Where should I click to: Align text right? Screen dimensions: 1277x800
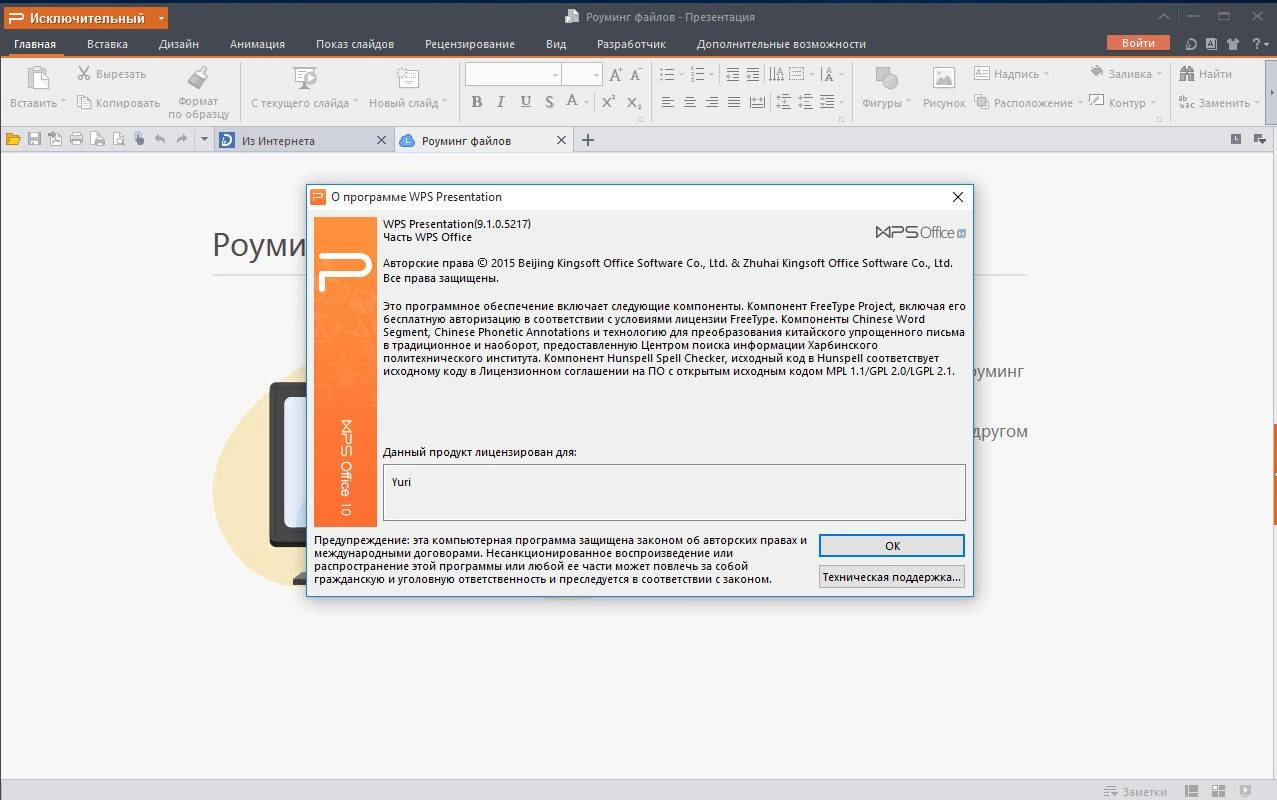point(712,102)
